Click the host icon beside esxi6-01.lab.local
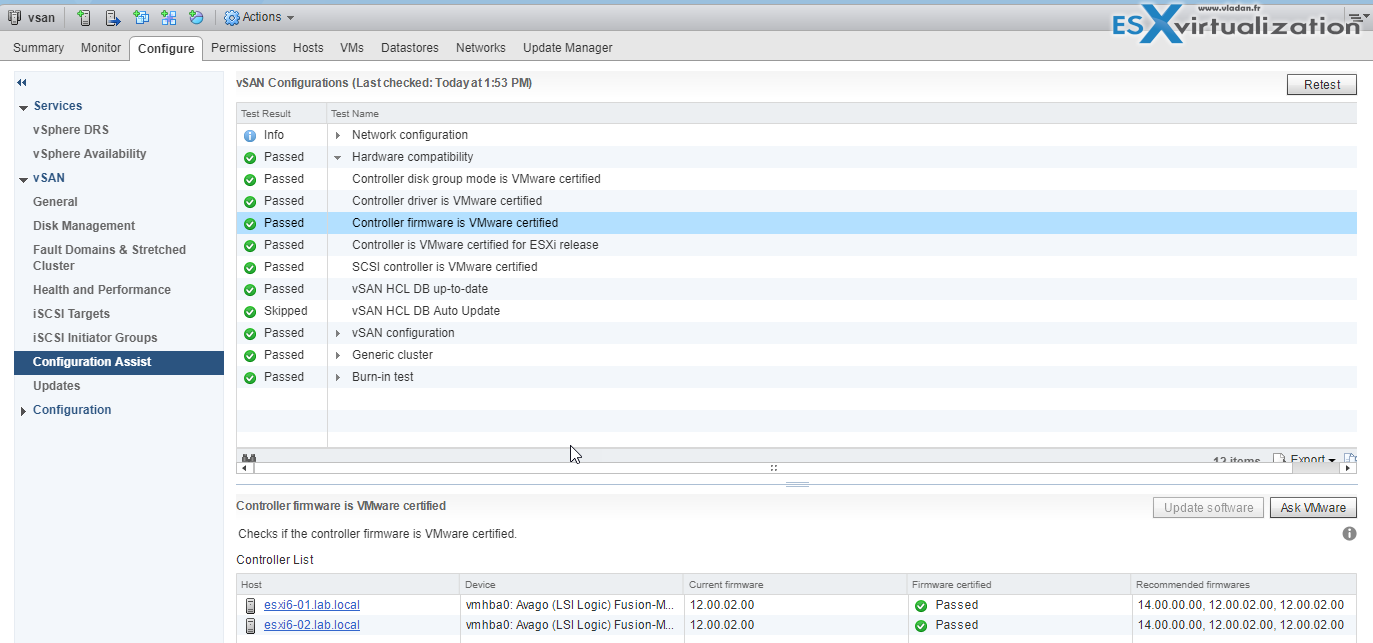This screenshot has width=1373, height=643. (250, 605)
